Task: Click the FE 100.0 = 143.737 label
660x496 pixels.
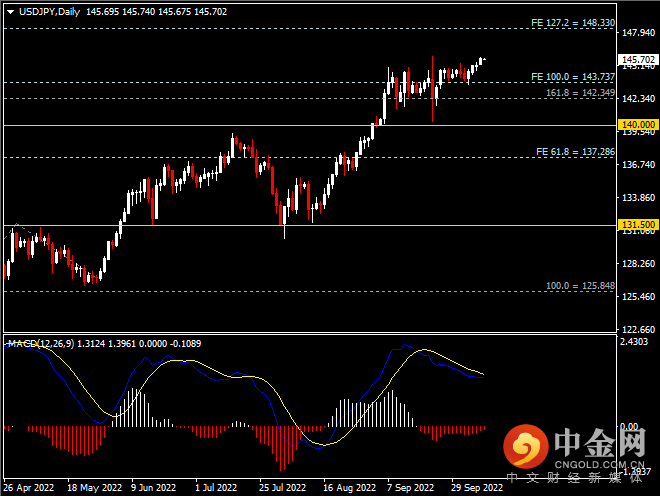Action: pyautogui.click(x=572, y=77)
